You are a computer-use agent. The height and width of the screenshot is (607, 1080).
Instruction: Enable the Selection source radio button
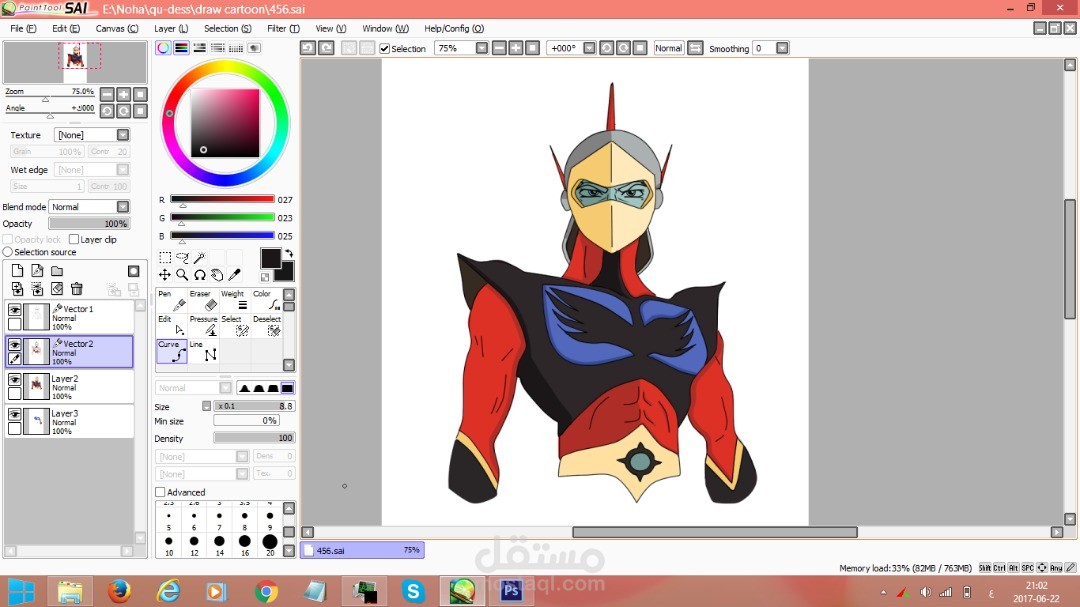[x=8, y=251]
